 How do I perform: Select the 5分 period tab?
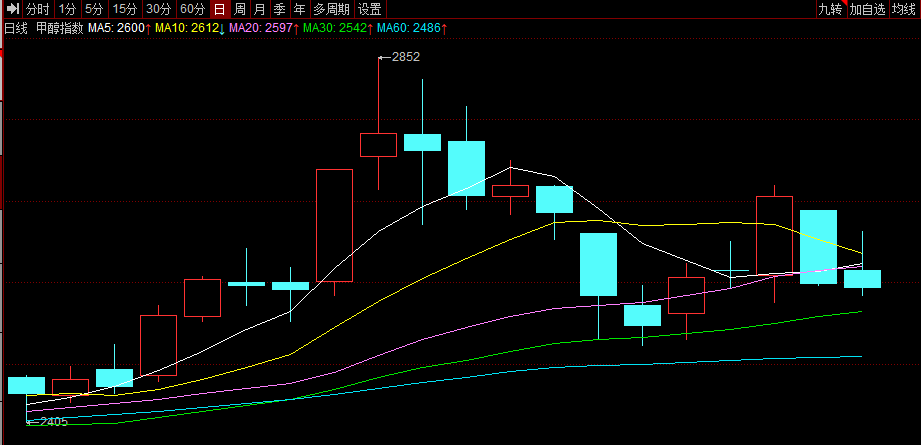coord(93,9)
